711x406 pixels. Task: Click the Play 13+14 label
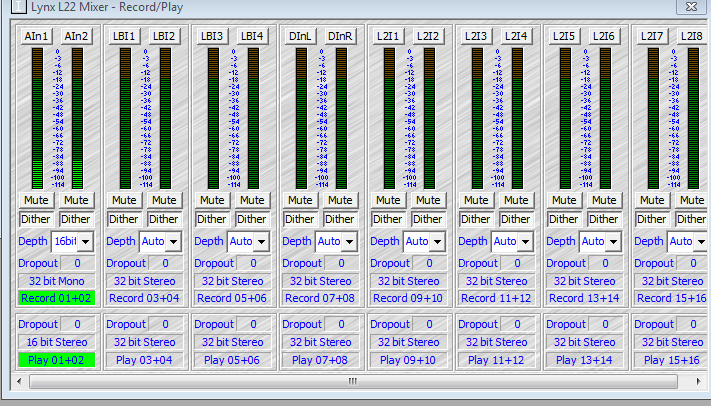pos(584,360)
